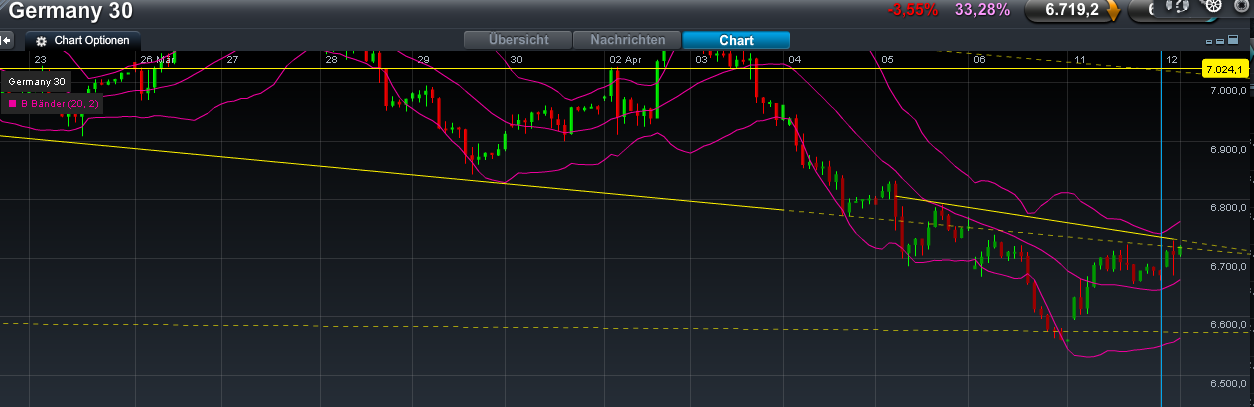Click the collapse panel arrow icon
1254x407 pixels.
pos(6,41)
